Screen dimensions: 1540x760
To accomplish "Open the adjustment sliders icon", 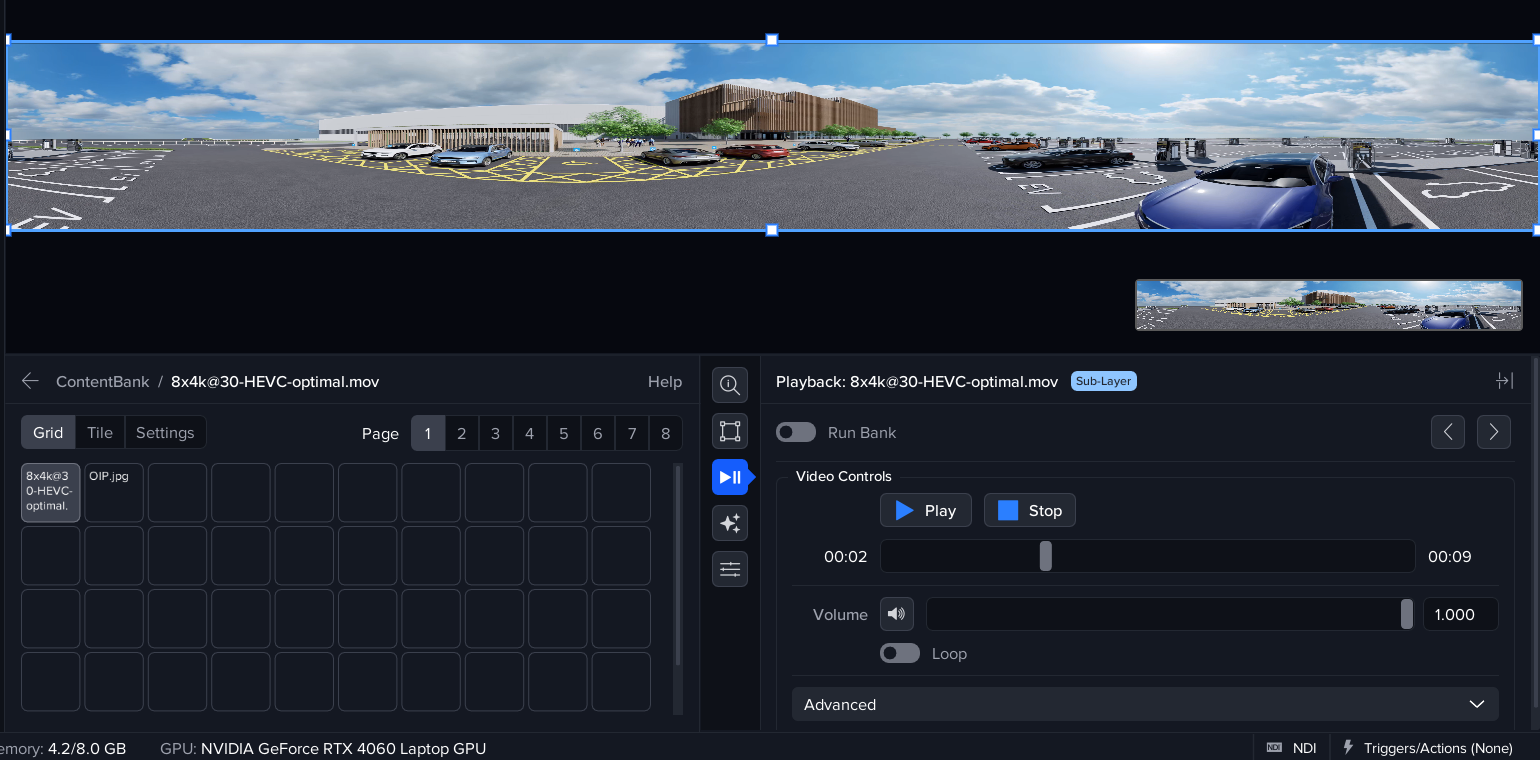I will pos(730,569).
